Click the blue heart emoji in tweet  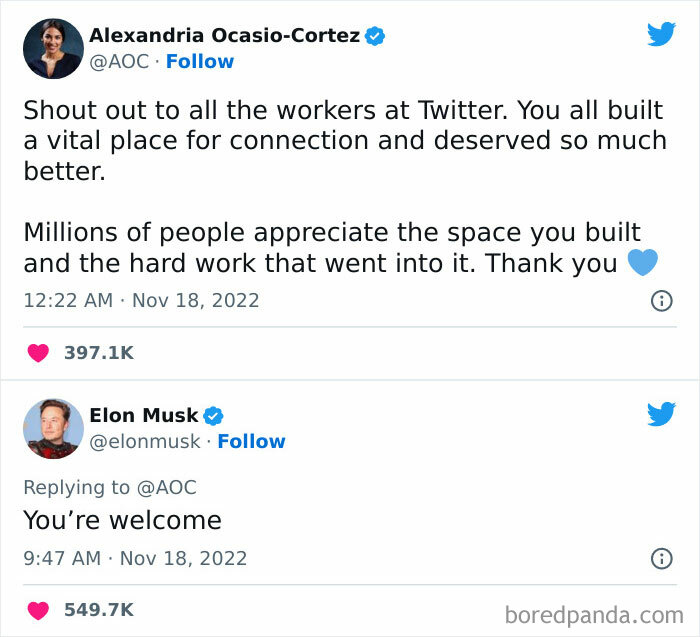(642, 263)
